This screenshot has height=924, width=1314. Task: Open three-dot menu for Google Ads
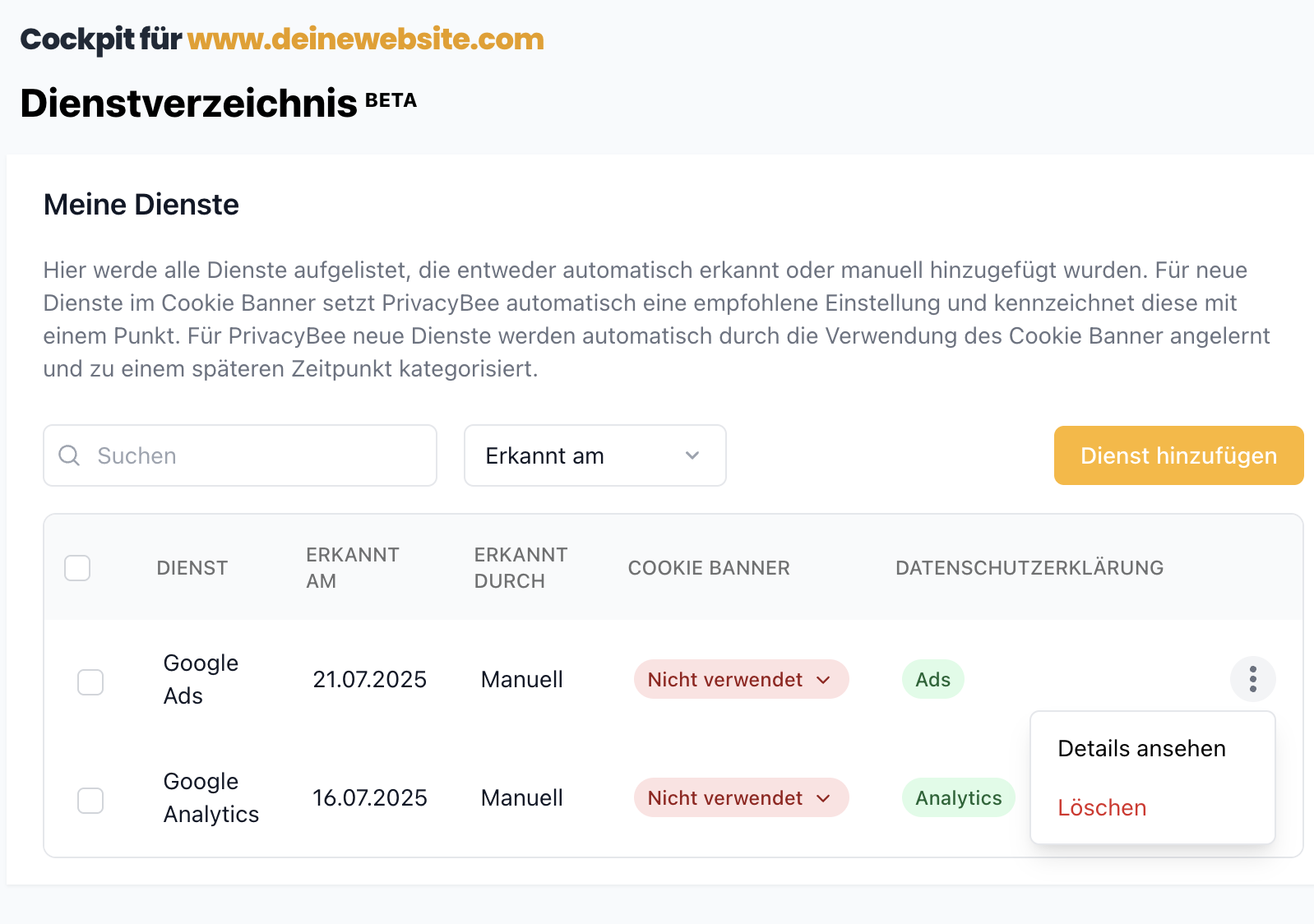click(1252, 679)
